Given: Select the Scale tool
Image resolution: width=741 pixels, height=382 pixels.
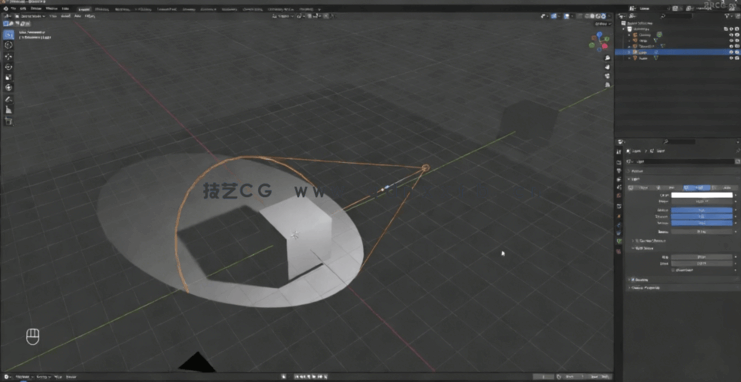Looking at the screenshot, I should 9,77.
